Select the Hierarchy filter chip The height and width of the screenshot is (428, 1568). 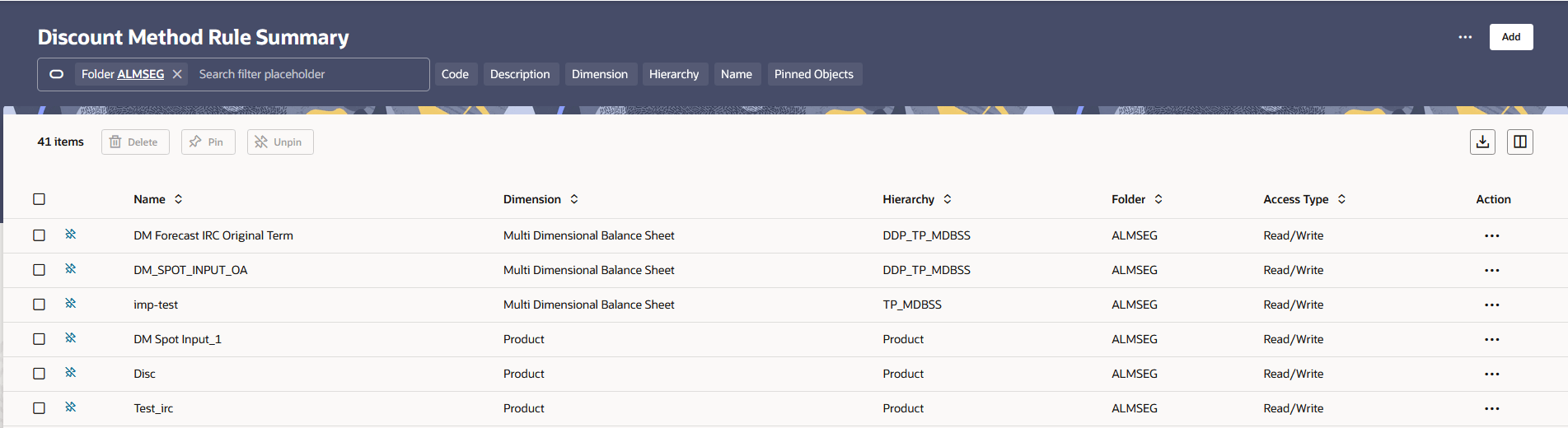pyautogui.click(x=674, y=74)
